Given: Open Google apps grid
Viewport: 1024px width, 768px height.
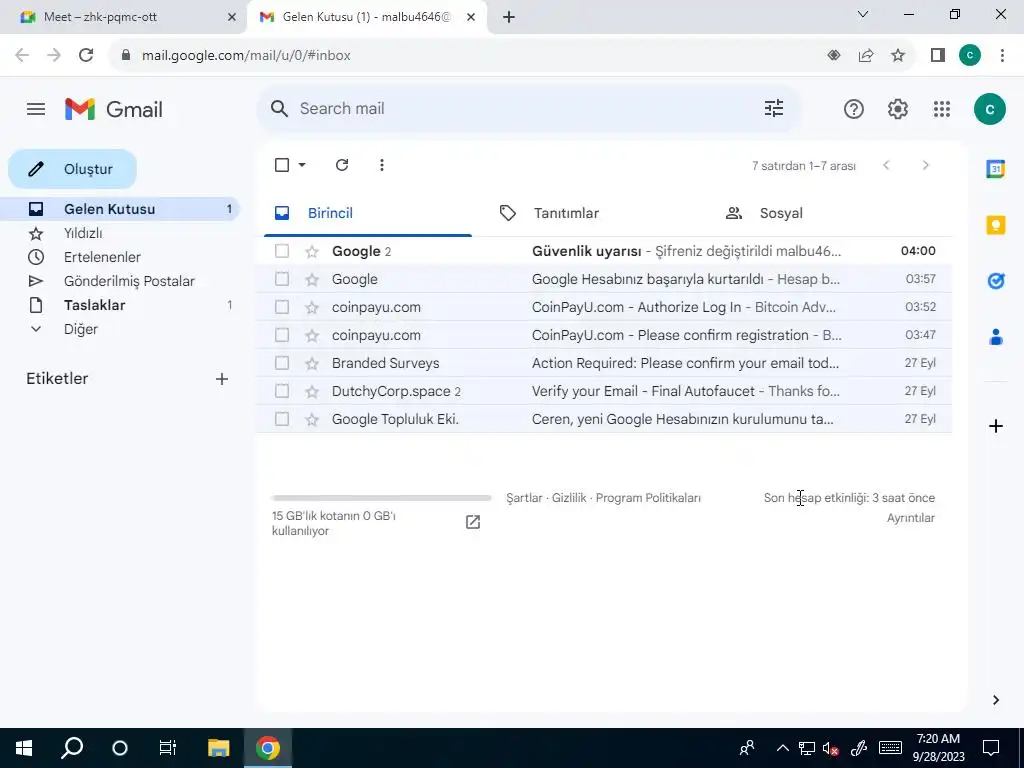Looking at the screenshot, I should click(x=942, y=109).
